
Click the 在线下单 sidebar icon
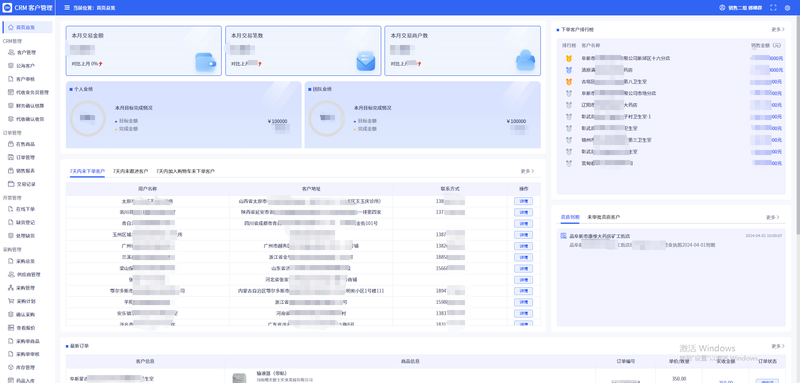tap(11, 209)
